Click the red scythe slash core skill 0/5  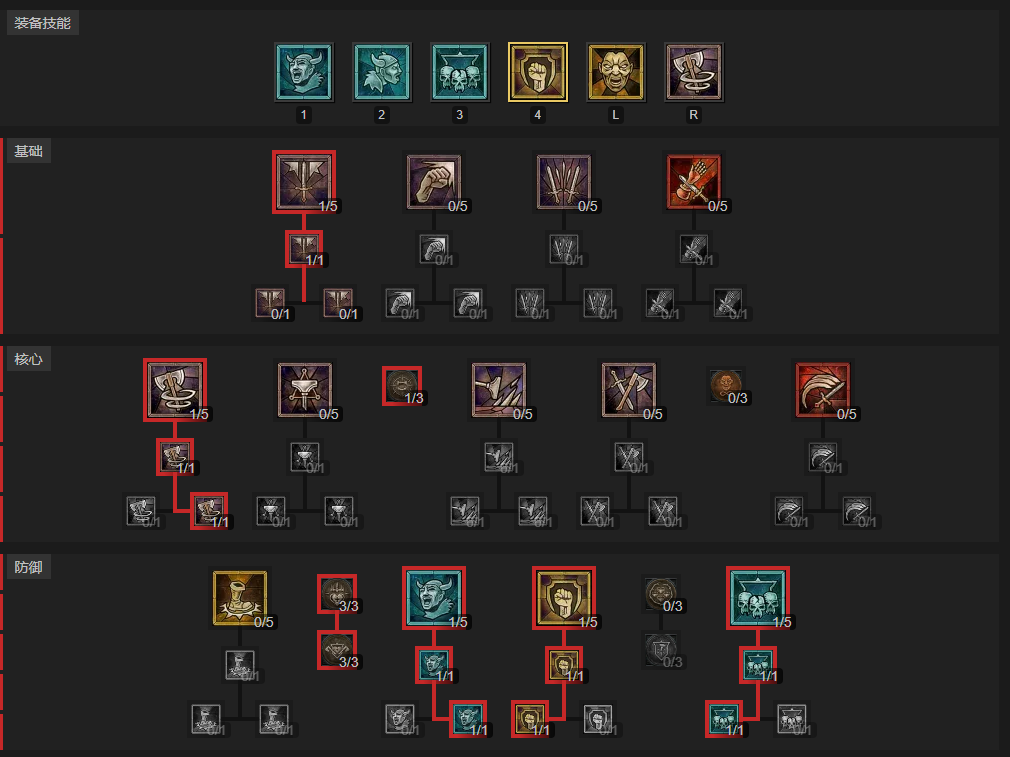tap(823, 390)
